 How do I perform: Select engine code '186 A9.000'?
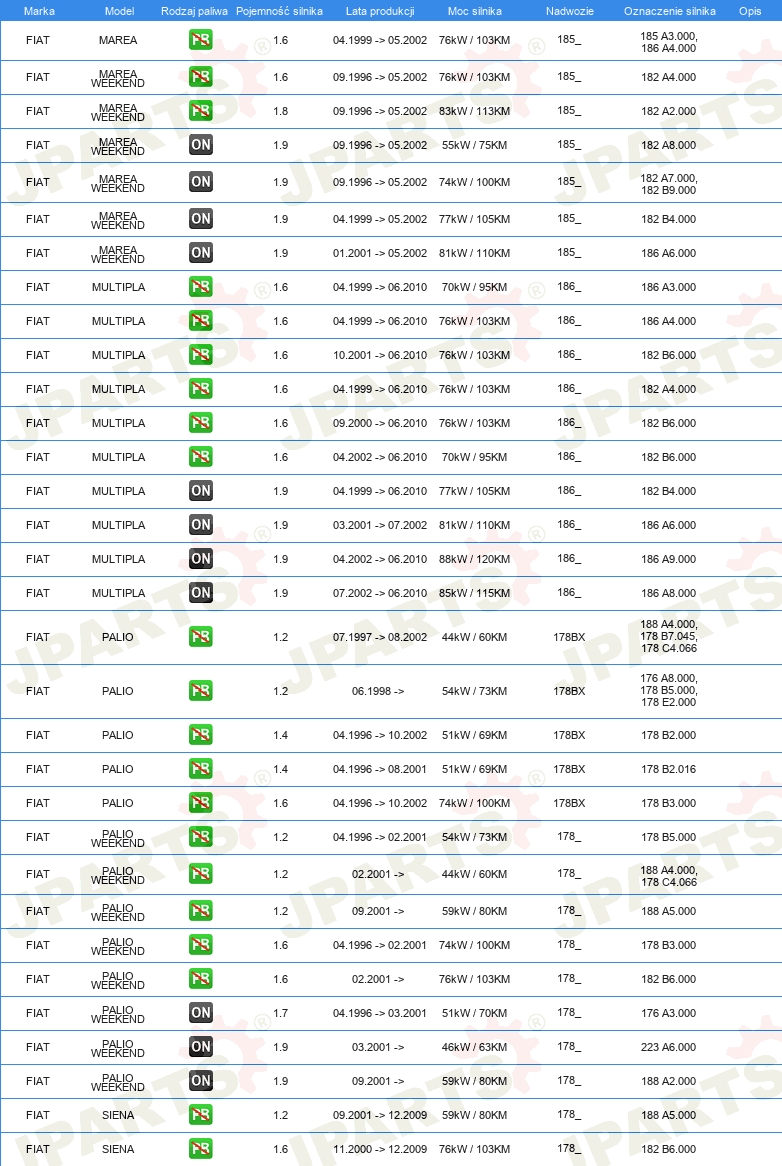coord(669,559)
